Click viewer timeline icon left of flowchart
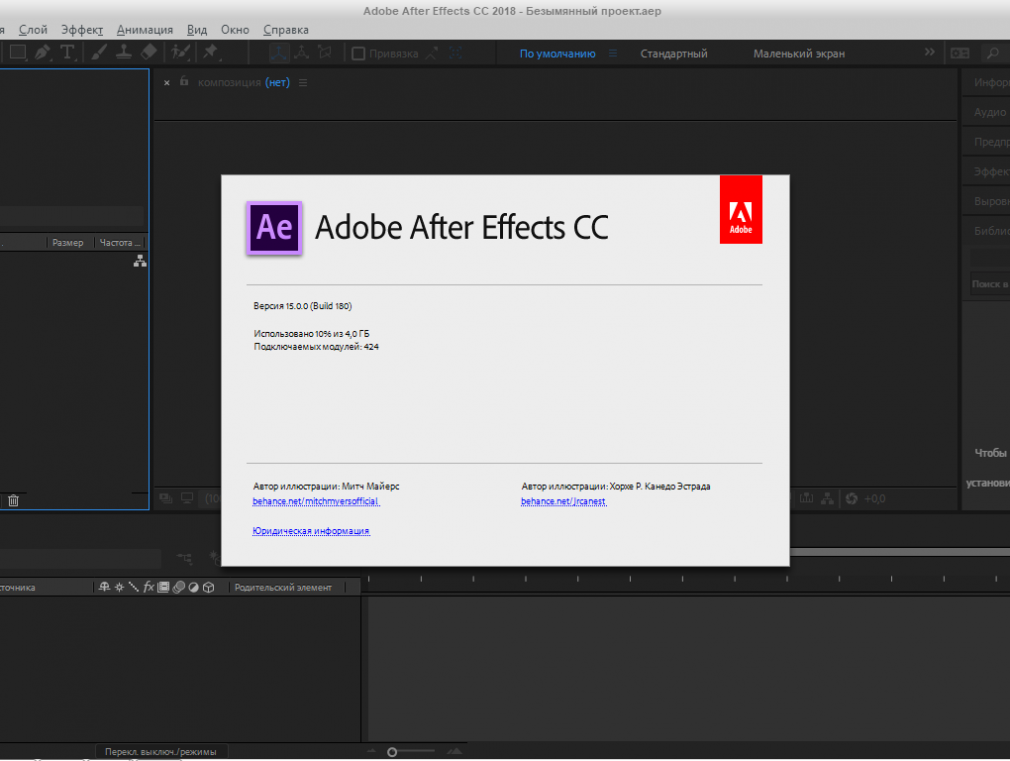The height and width of the screenshot is (761, 1010). [806, 498]
